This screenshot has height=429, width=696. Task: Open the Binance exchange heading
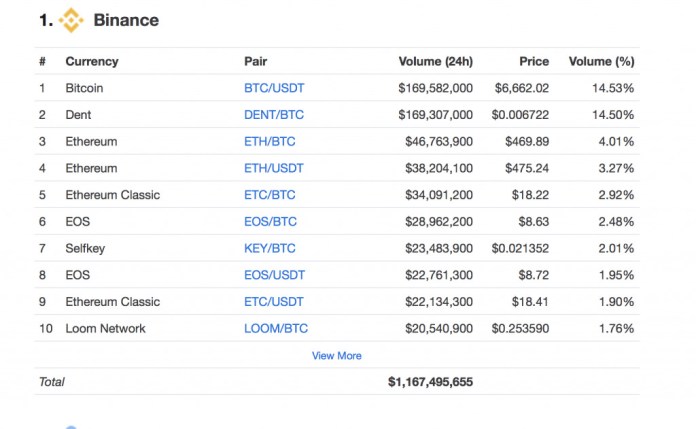click(x=126, y=20)
